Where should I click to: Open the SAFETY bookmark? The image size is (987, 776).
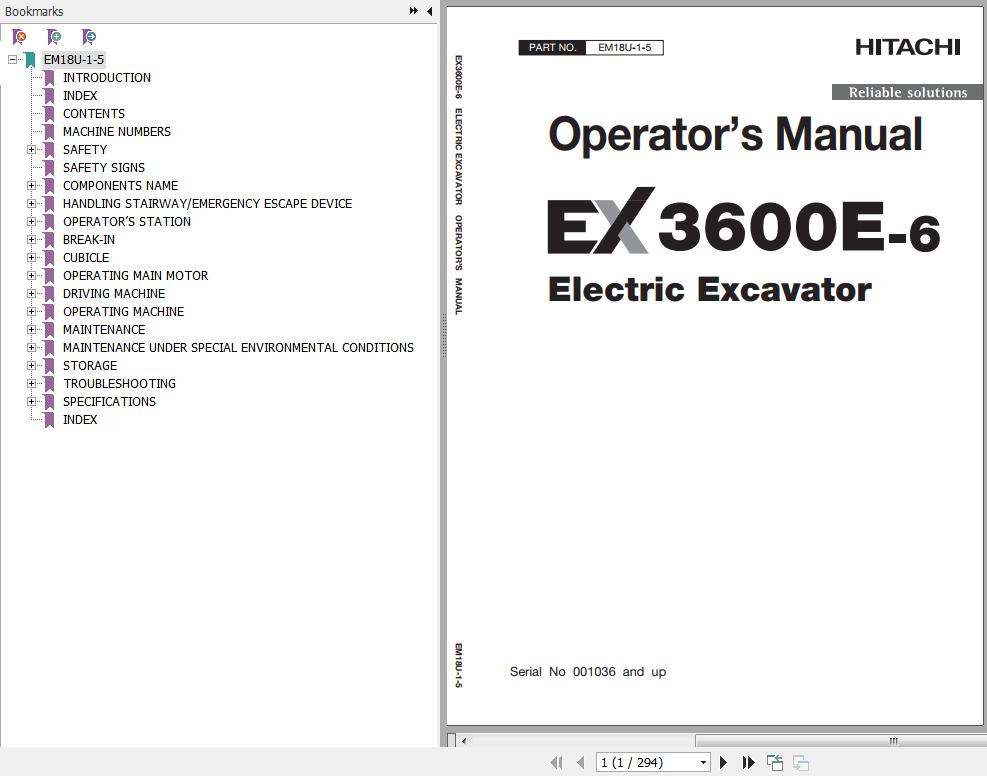(x=85, y=150)
